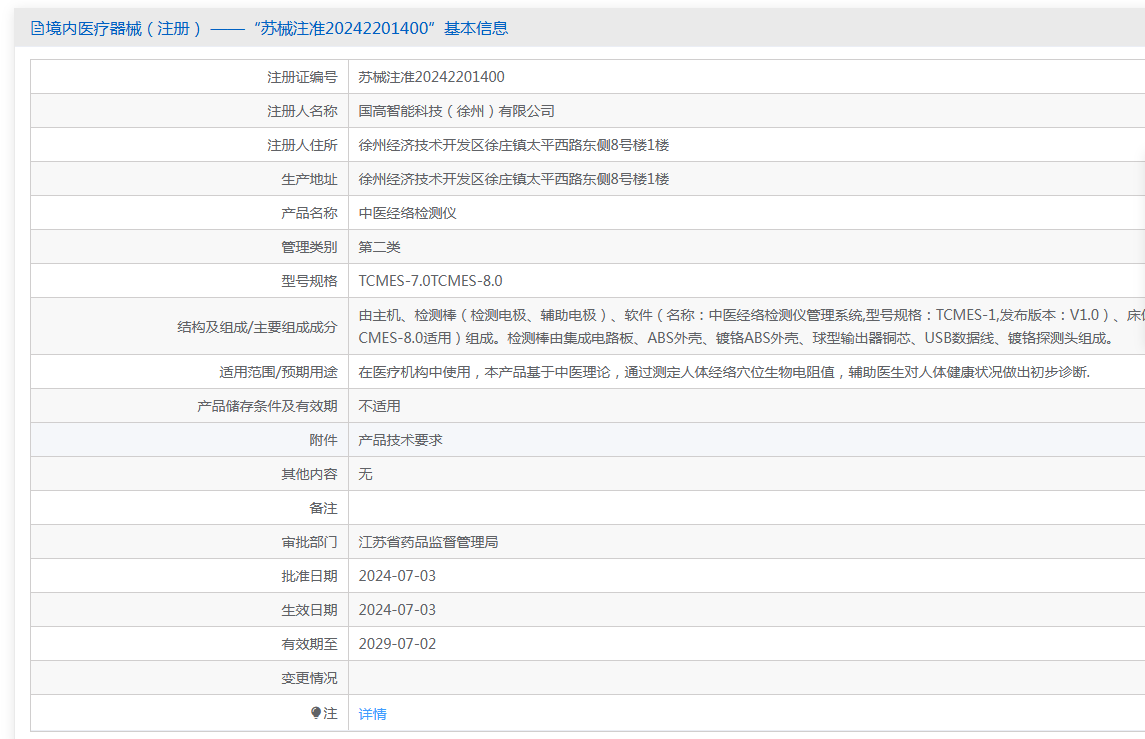The width and height of the screenshot is (1145, 739).
Task: Click 不适用 in storage conditions row
Action: tap(379, 406)
